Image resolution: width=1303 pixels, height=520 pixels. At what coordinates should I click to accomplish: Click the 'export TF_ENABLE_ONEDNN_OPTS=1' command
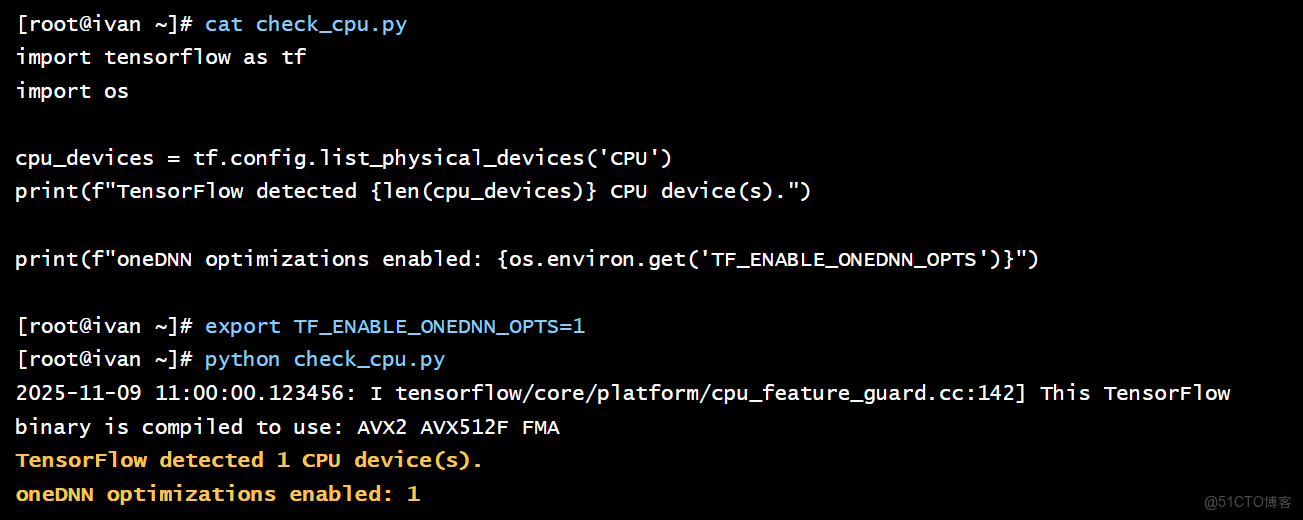(x=394, y=327)
